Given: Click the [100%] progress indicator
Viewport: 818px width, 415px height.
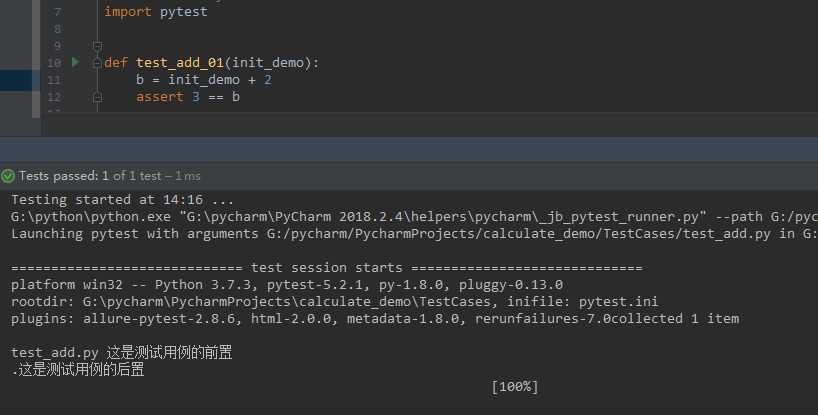Looking at the screenshot, I should tap(515, 387).
